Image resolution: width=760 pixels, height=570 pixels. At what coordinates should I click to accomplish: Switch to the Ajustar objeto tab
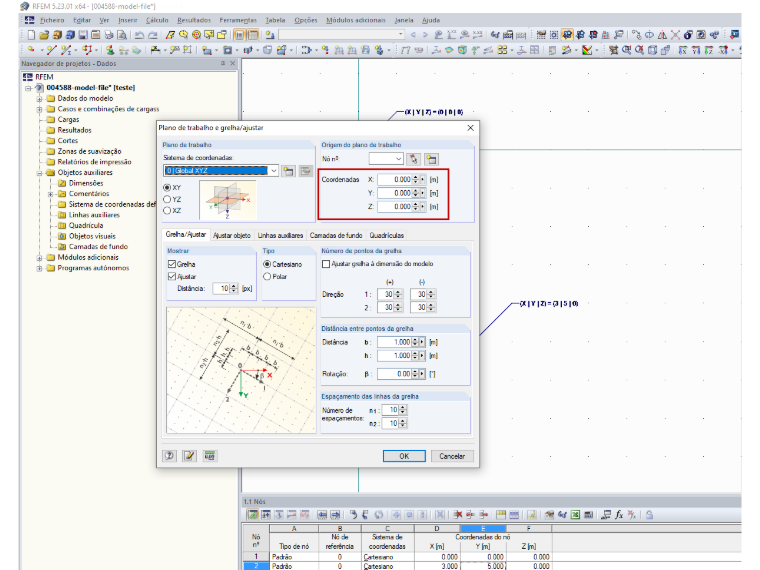(x=232, y=236)
